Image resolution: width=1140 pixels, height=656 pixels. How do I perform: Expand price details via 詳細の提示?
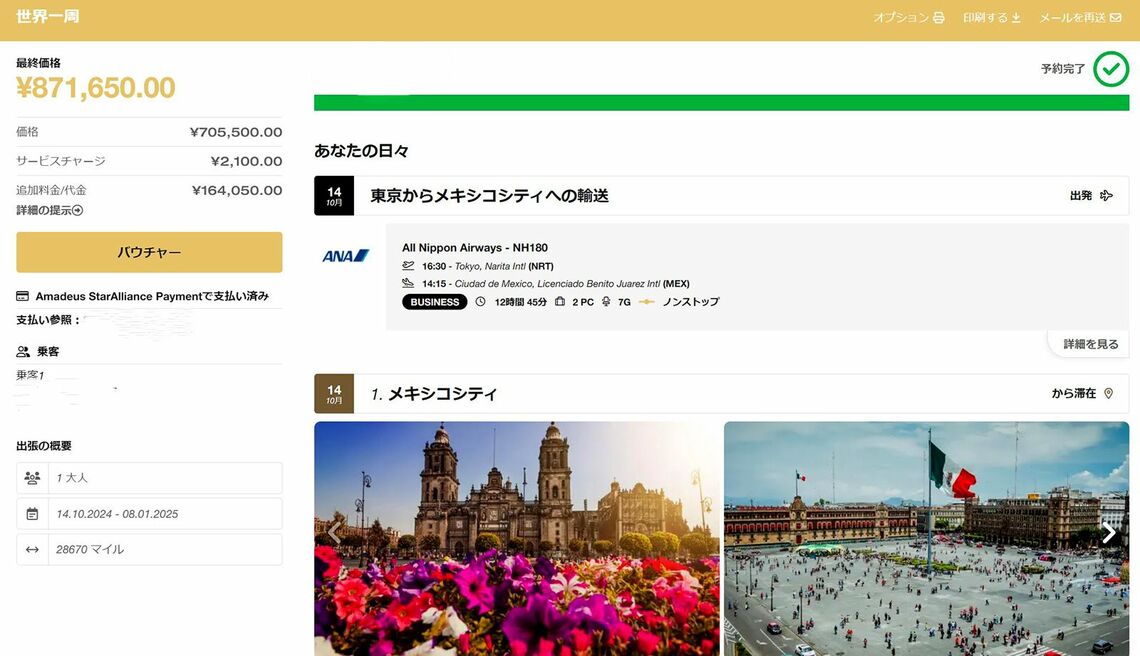[49, 210]
